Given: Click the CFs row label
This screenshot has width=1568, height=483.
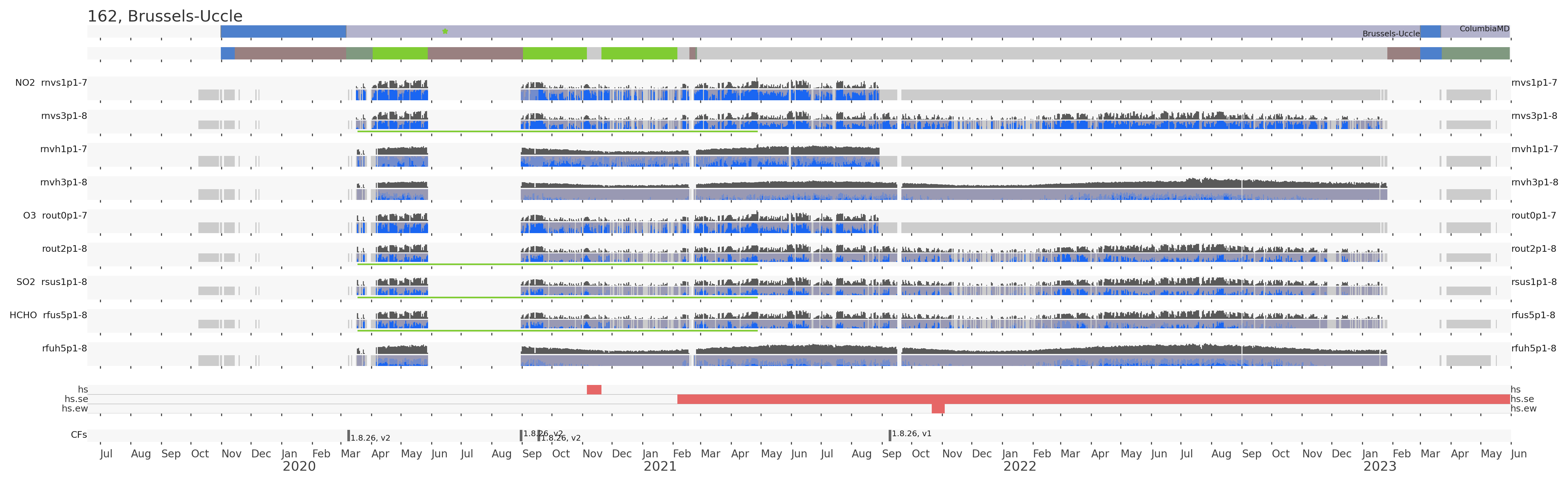Looking at the screenshot, I should 78,435.
